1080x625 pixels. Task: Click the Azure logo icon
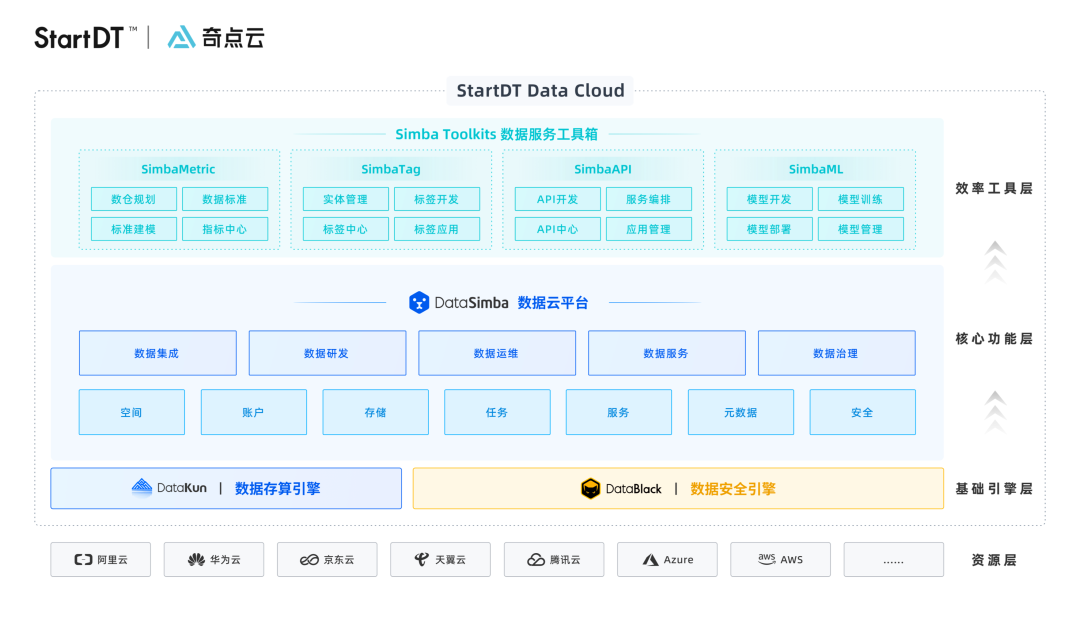point(650,560)
